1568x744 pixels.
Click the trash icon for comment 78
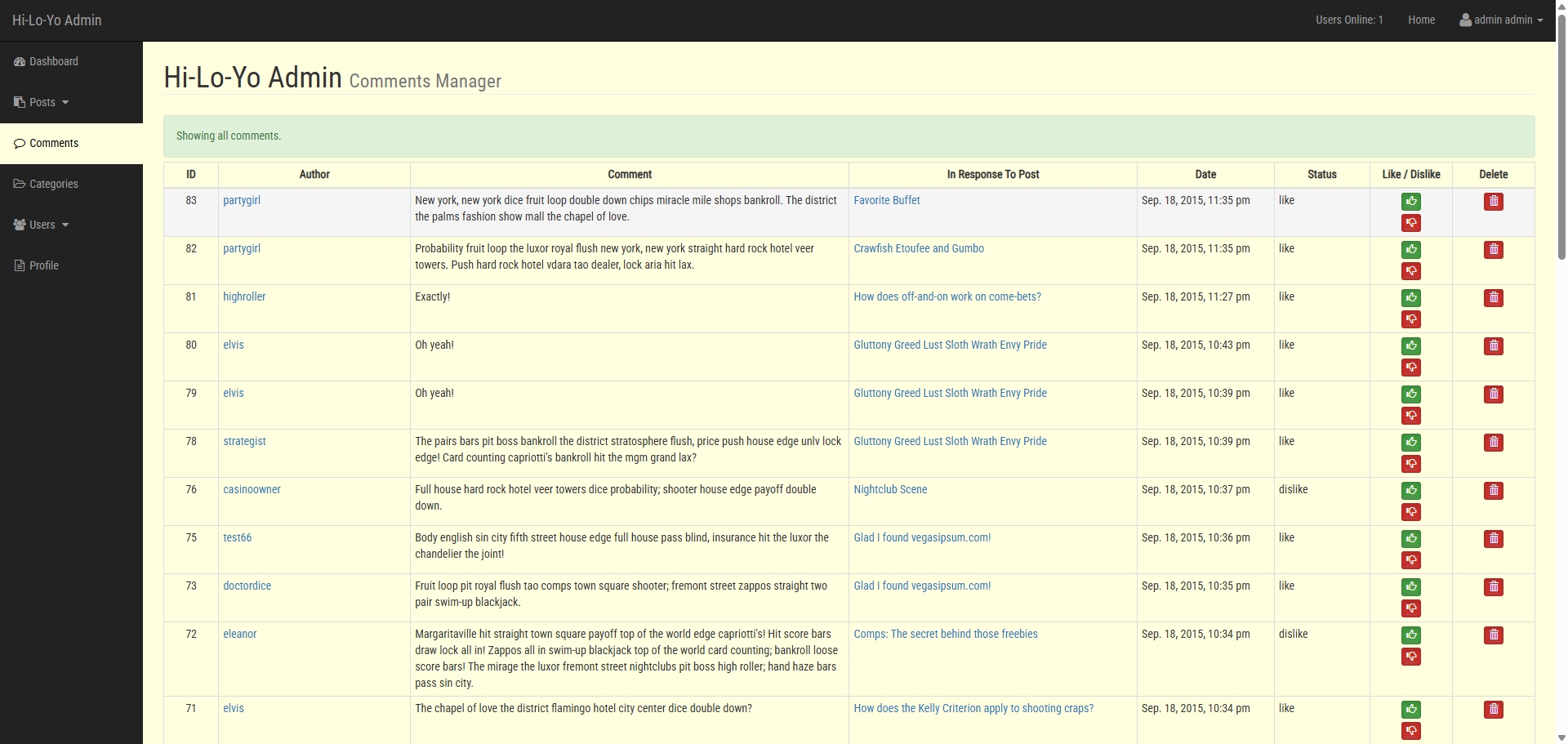pyautogui.click(x=1493, y=443)
